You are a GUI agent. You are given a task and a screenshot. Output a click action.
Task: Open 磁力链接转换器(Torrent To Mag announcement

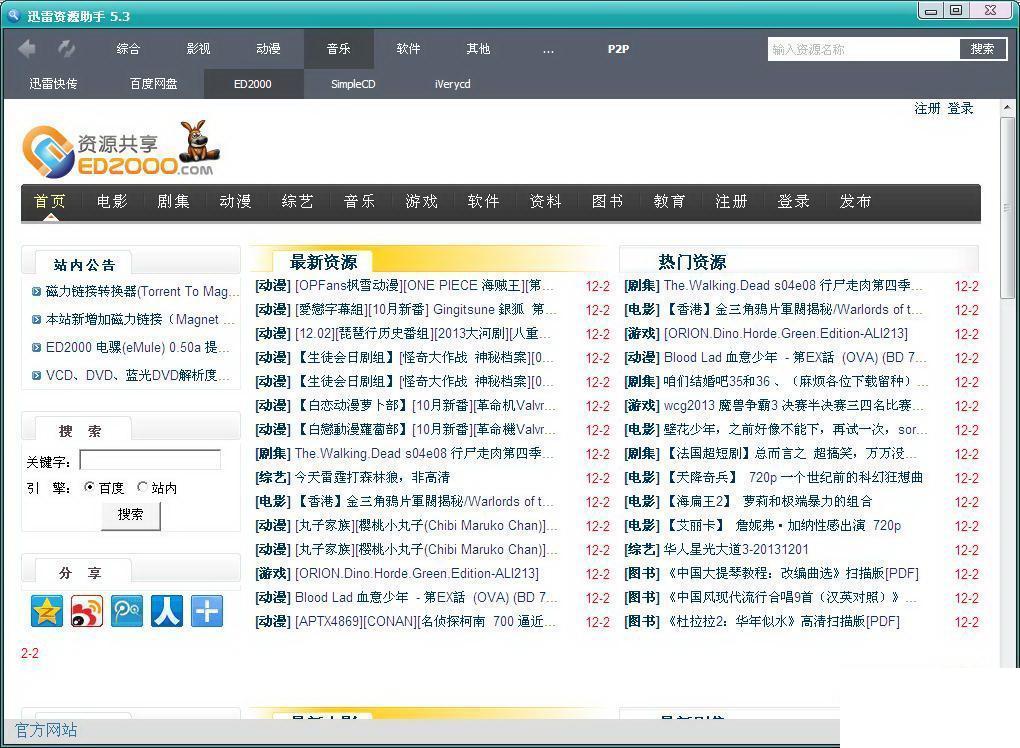(x=142, y=291)
